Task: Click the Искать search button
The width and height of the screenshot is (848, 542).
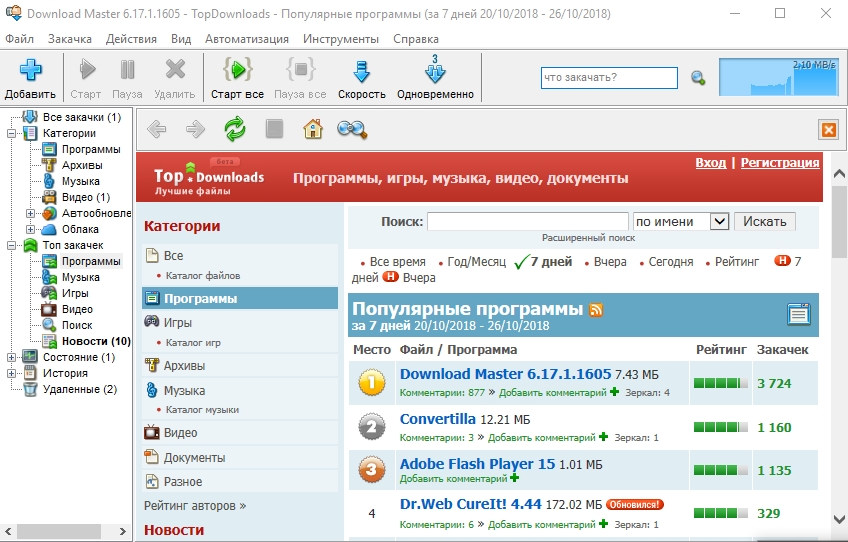Action: tap(765, 221)
